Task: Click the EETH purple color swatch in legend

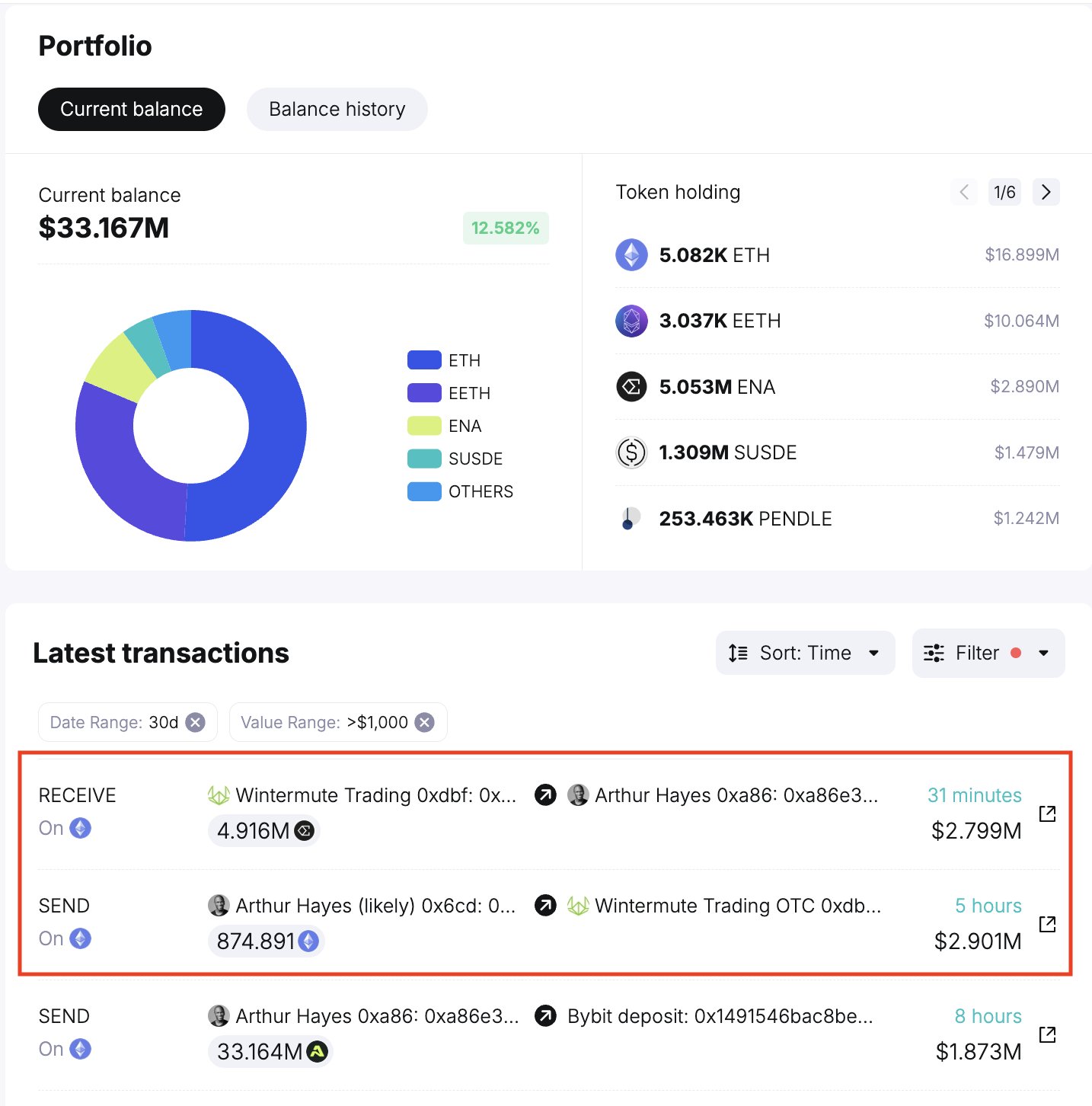Action: click(424, 393)
